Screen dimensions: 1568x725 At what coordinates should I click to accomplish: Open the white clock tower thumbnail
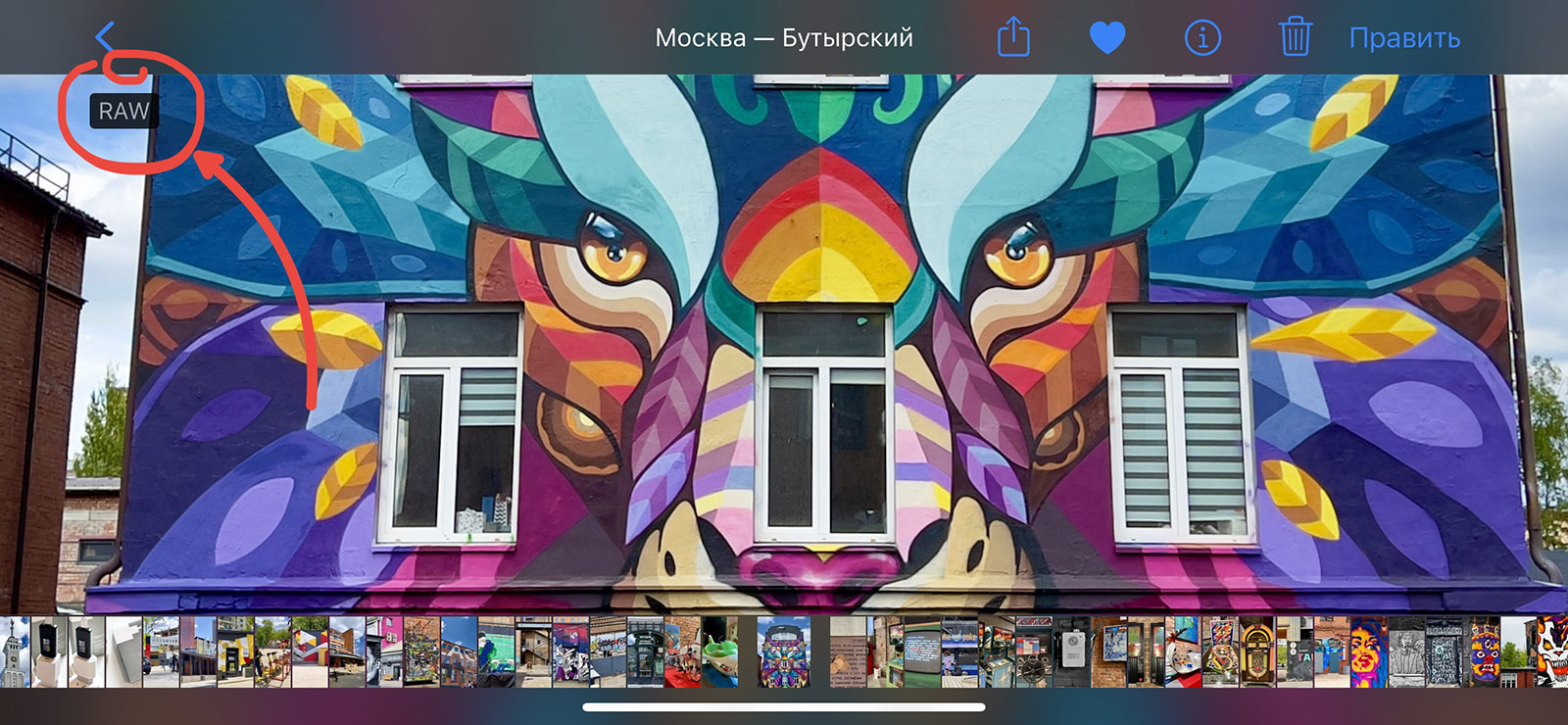(15, 652)
